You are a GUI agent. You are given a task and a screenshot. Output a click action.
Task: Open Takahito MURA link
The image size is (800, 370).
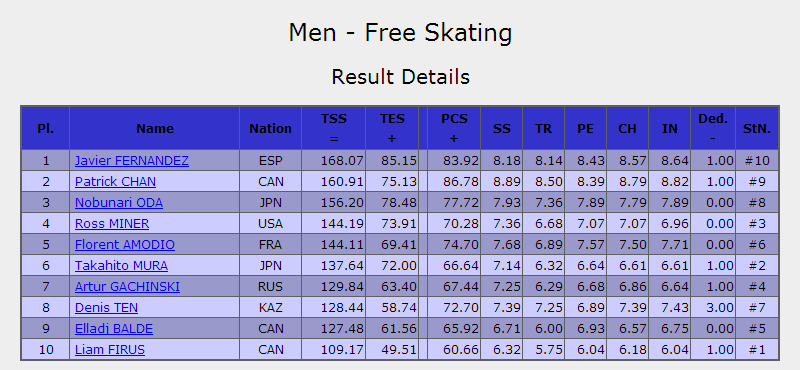pos(121,265)
